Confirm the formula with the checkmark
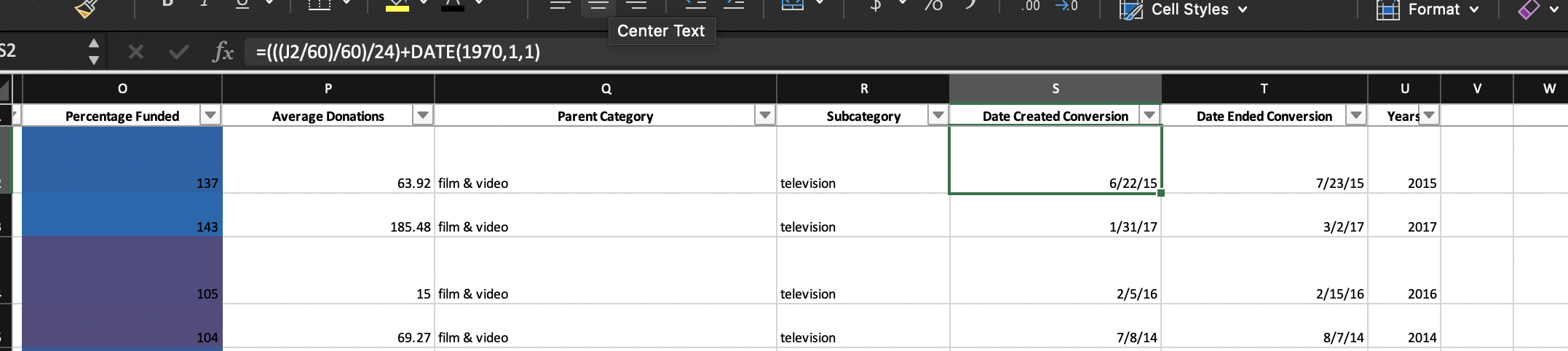Screen dimensions: 1568x351 [x=178, y=52]
